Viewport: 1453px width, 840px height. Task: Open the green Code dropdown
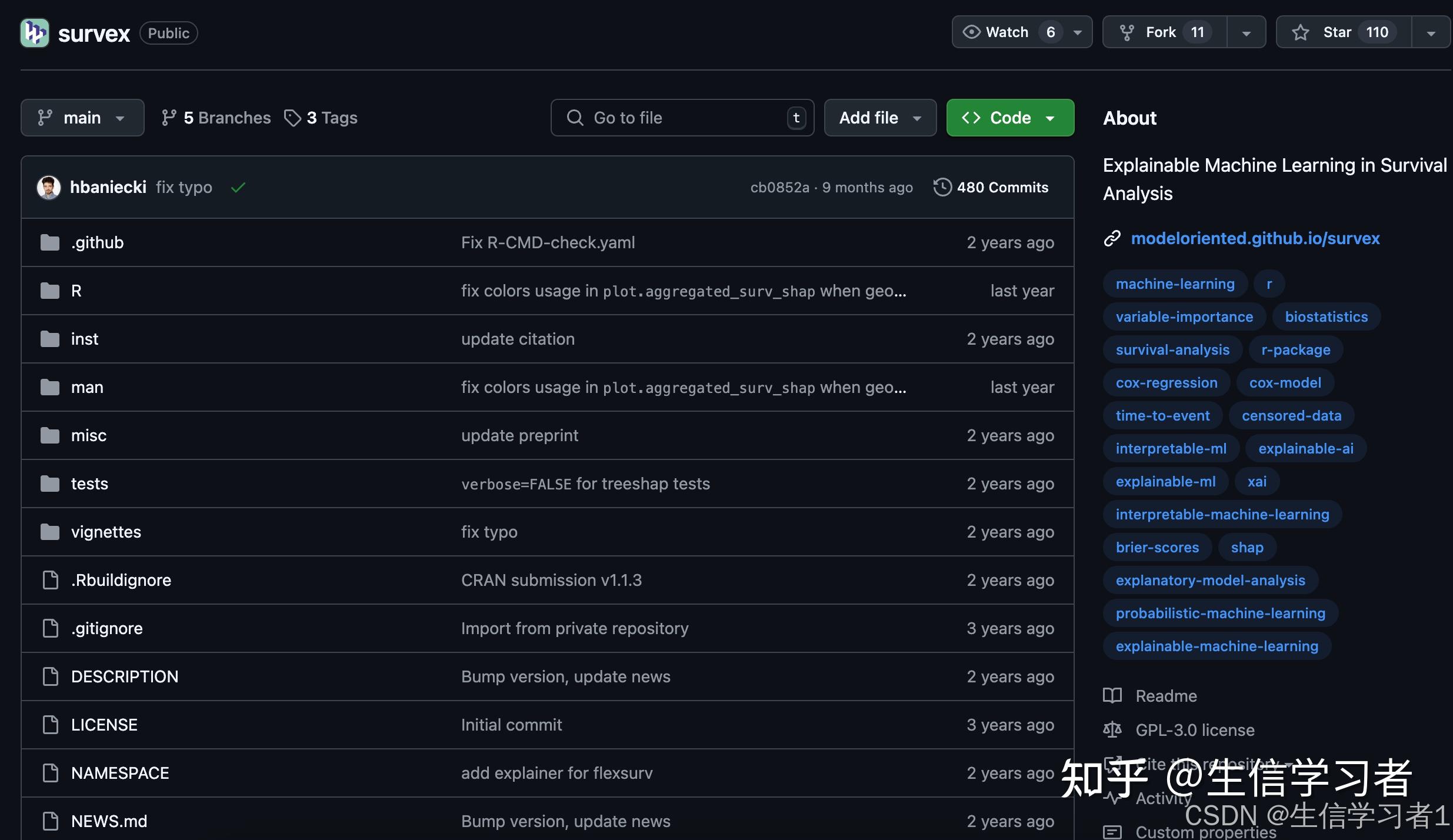point(1009,118)
